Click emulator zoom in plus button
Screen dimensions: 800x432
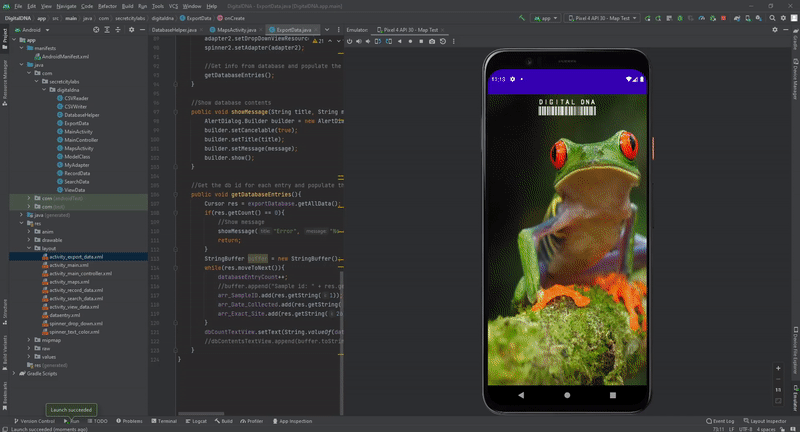tap(778, 368)
